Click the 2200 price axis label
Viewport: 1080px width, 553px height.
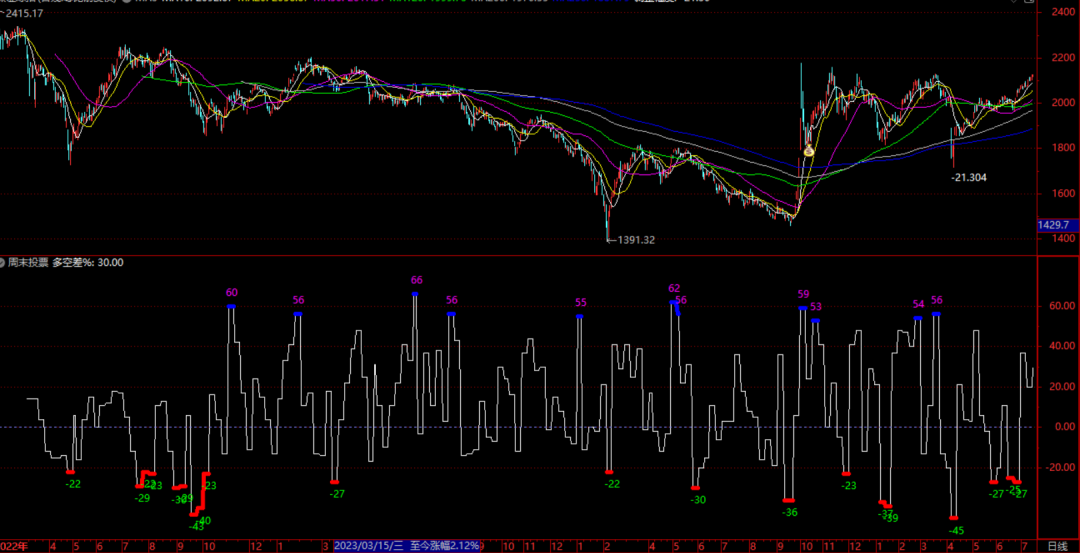(1061, 57)
